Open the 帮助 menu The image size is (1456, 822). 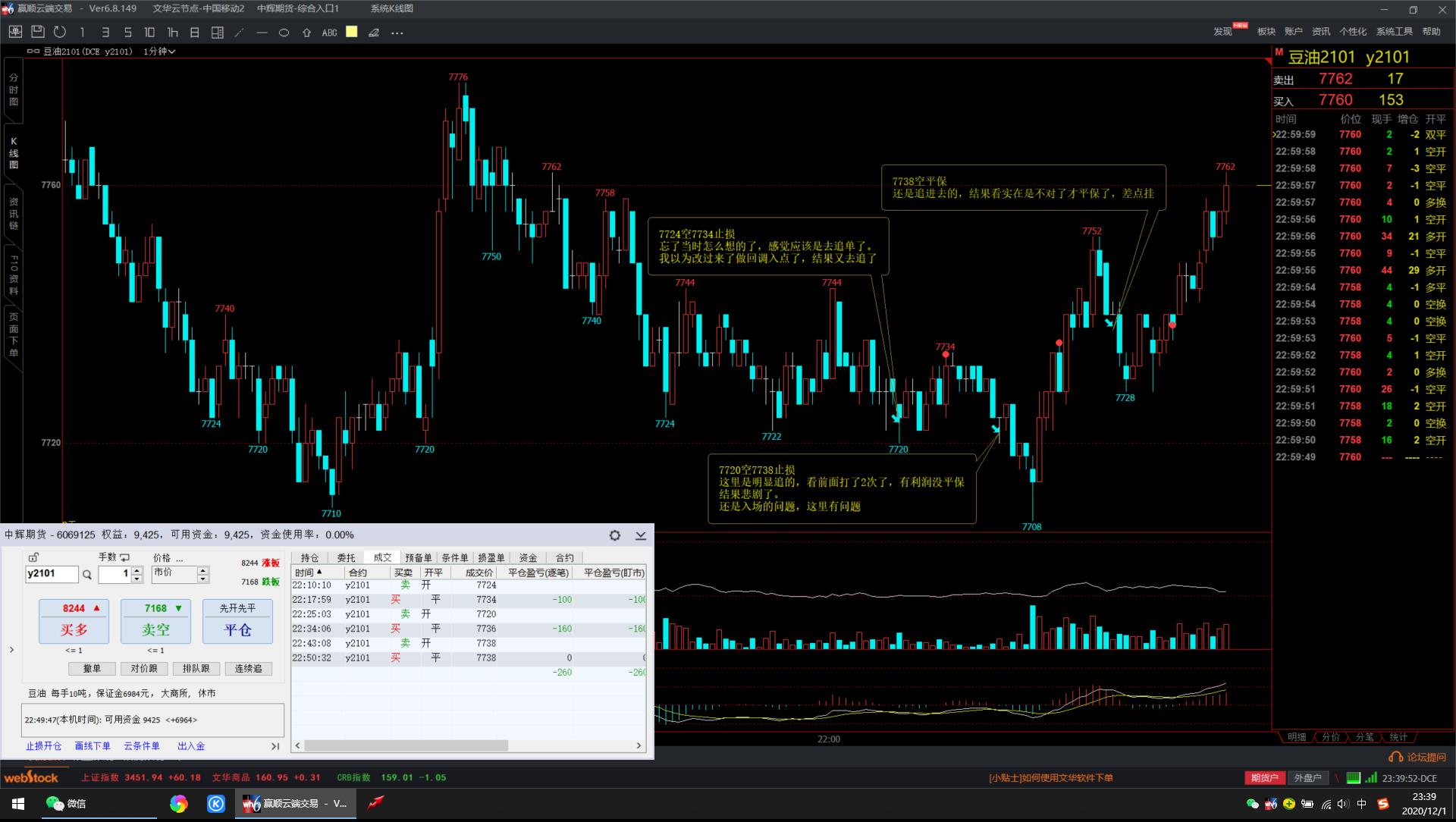click(1432, 31)
